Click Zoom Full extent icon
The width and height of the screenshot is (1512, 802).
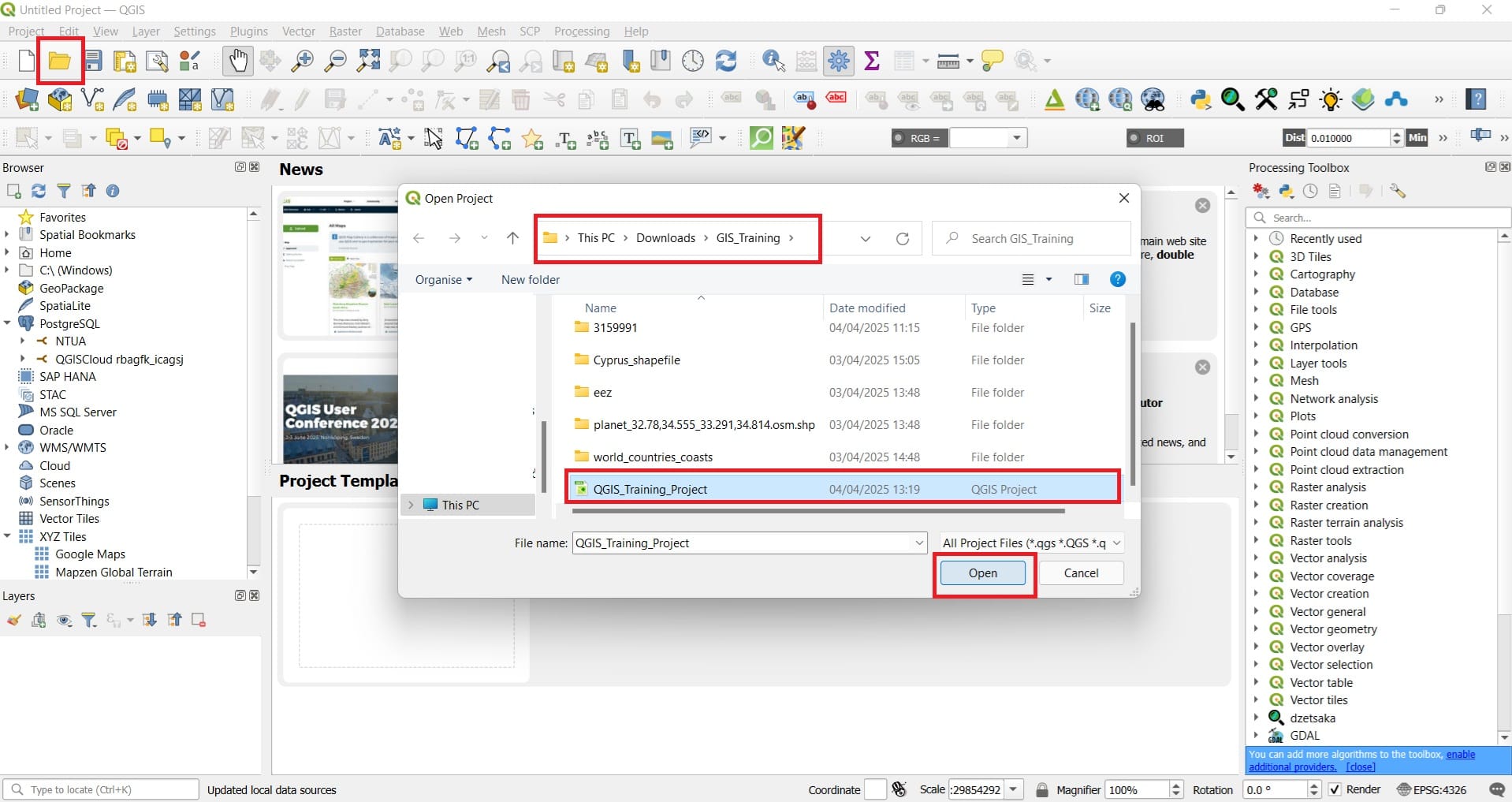click(x=368, y=61)
